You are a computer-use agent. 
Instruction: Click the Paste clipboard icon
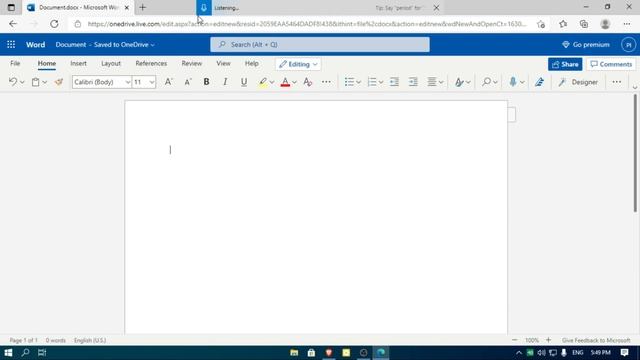(x=36, y=82)
